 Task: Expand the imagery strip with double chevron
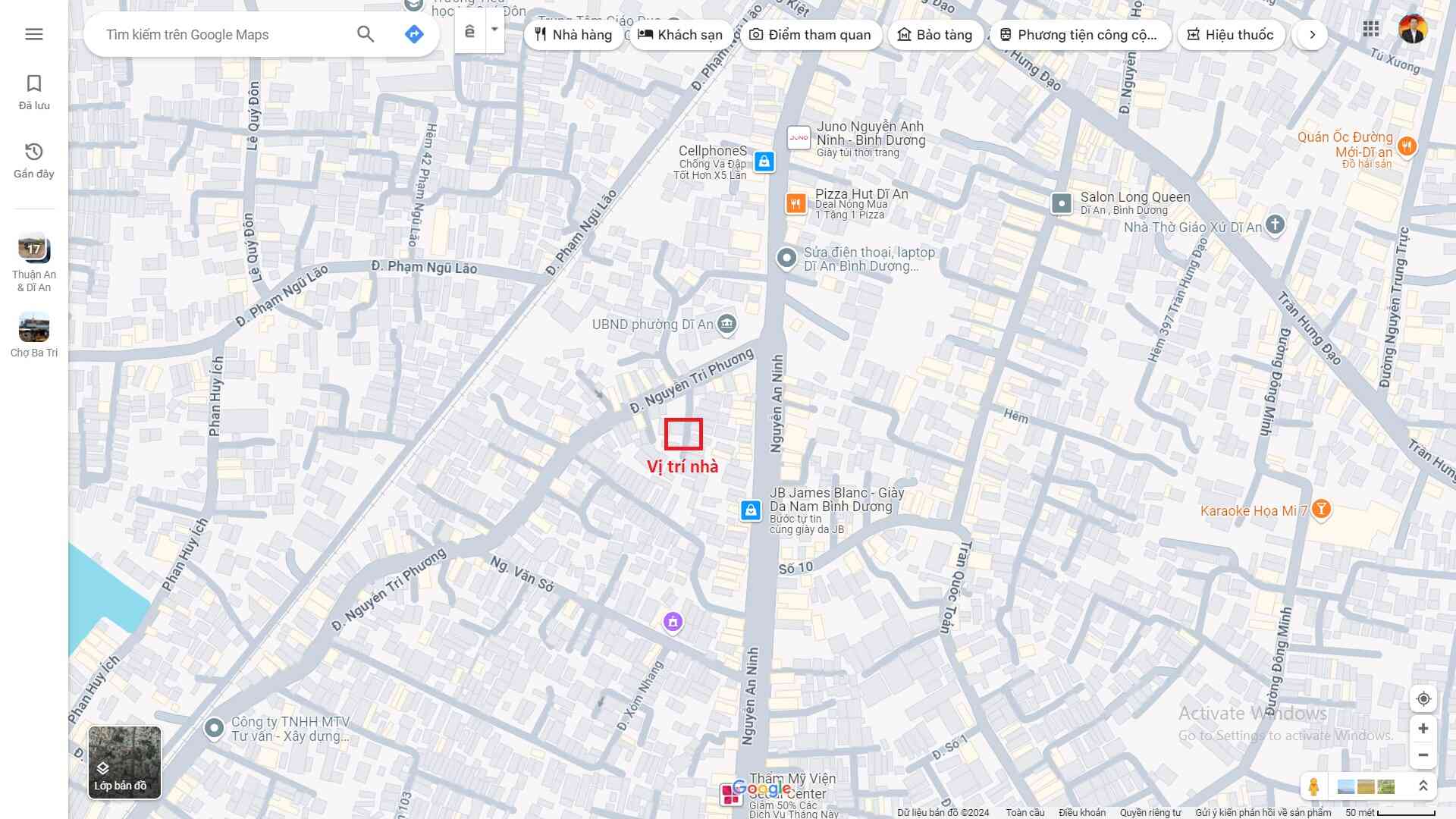click(x=1423, y=786)
